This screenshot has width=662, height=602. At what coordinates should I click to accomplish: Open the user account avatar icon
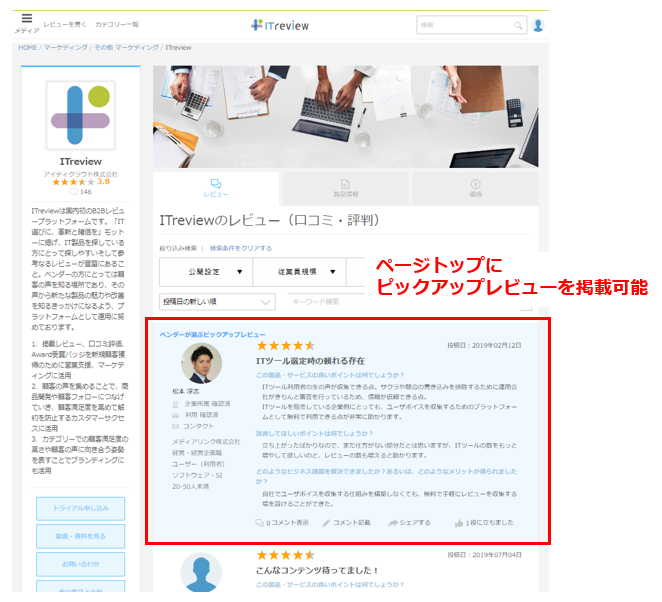point(538,25)
